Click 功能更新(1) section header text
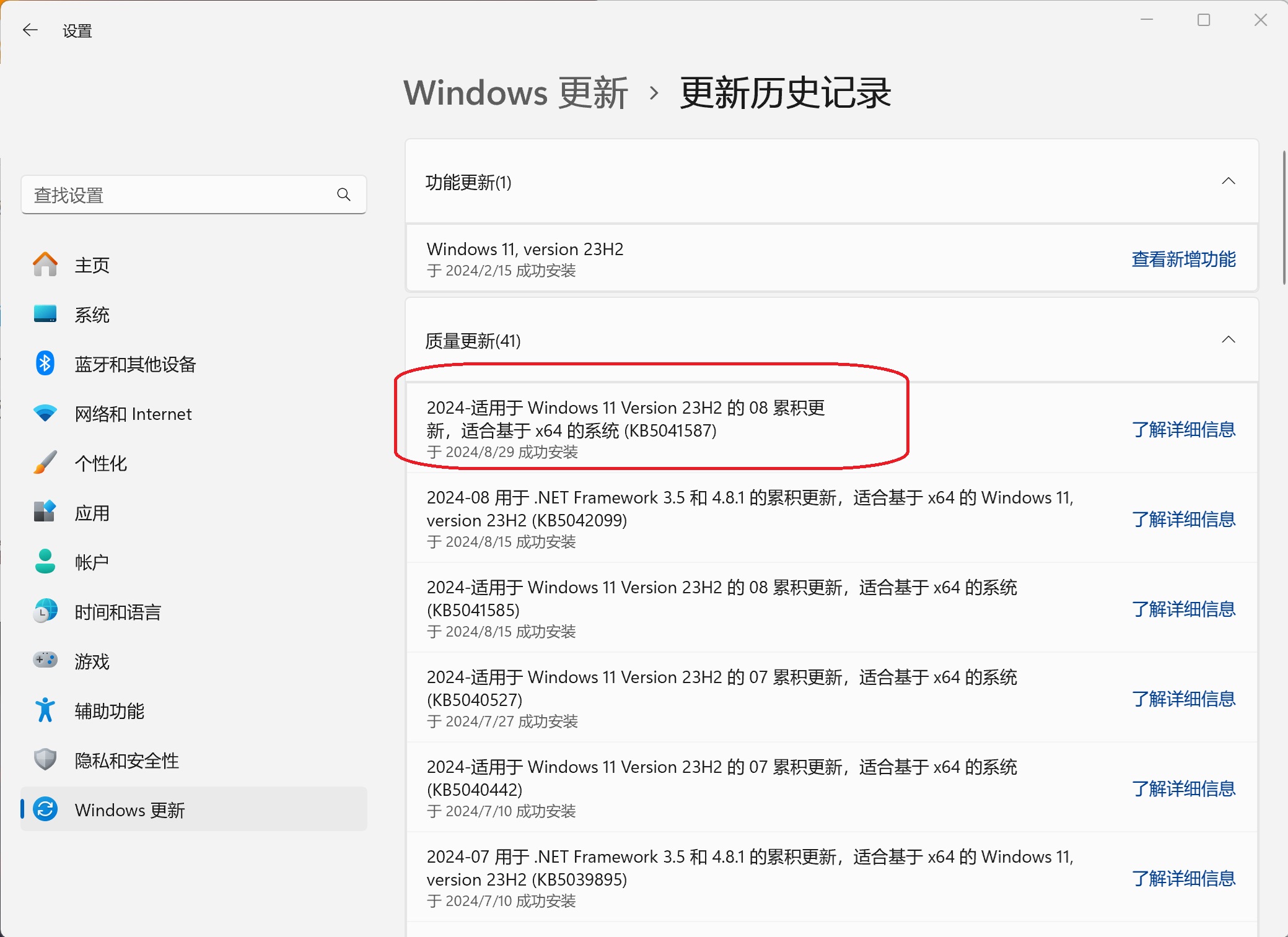Viewport: 1288px width, 937px height. [468, 182]
